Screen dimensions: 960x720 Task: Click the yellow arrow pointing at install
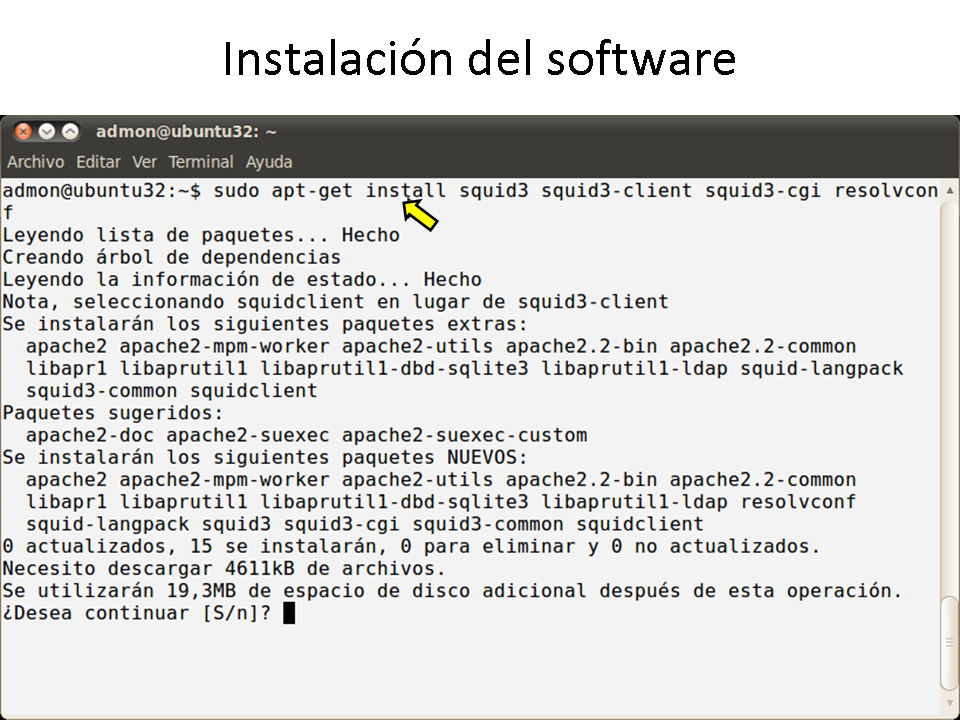coord(421,214)
